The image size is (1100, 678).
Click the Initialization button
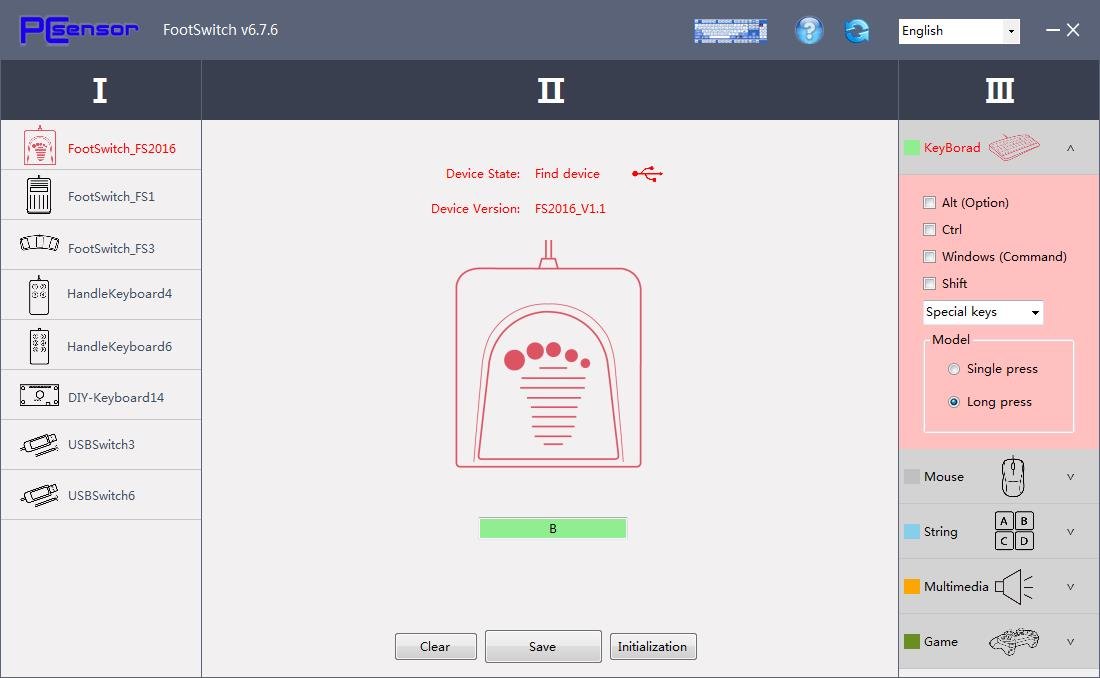tap(652, 647)
